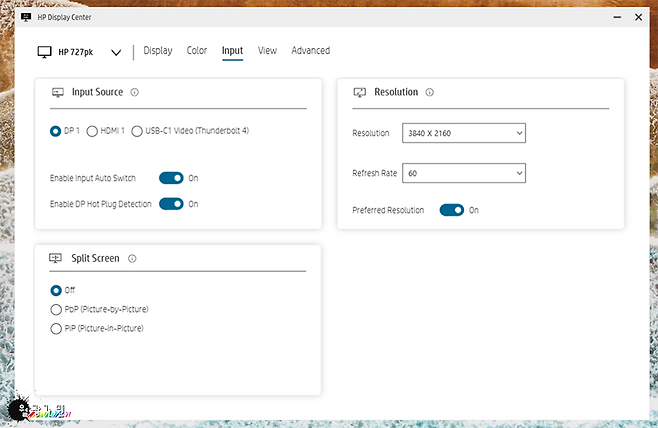The width and height of the screenshot is (658, 428).
Task: Click the Split Screen panel icon
Action: tap(55, 258)
